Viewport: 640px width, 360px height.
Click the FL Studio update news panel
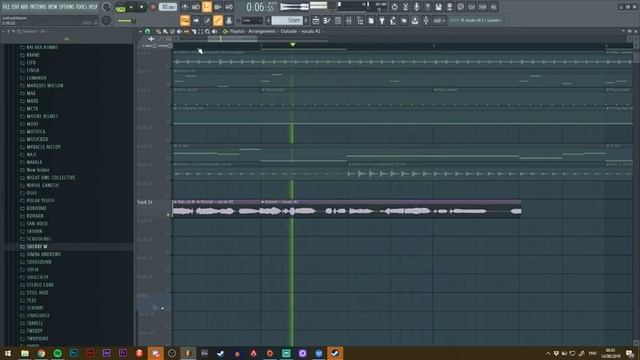tap(476, 20)
